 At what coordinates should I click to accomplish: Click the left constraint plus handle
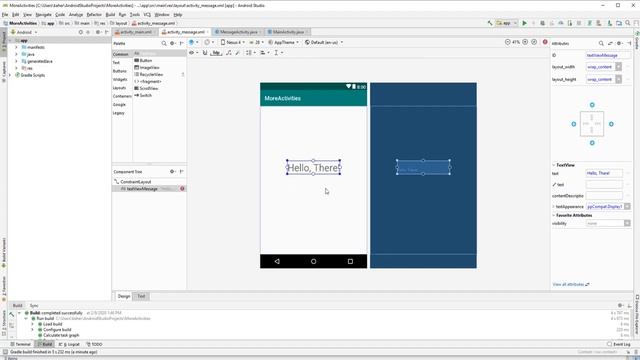click(x=573, y=124)
